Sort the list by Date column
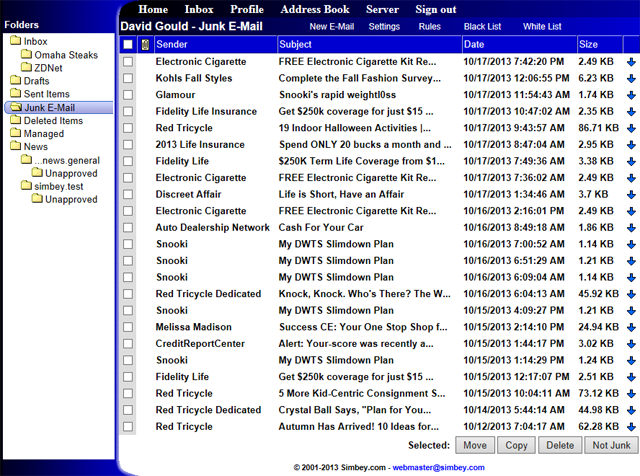Screen dimensions: 640x476 [x=474, y=45]
